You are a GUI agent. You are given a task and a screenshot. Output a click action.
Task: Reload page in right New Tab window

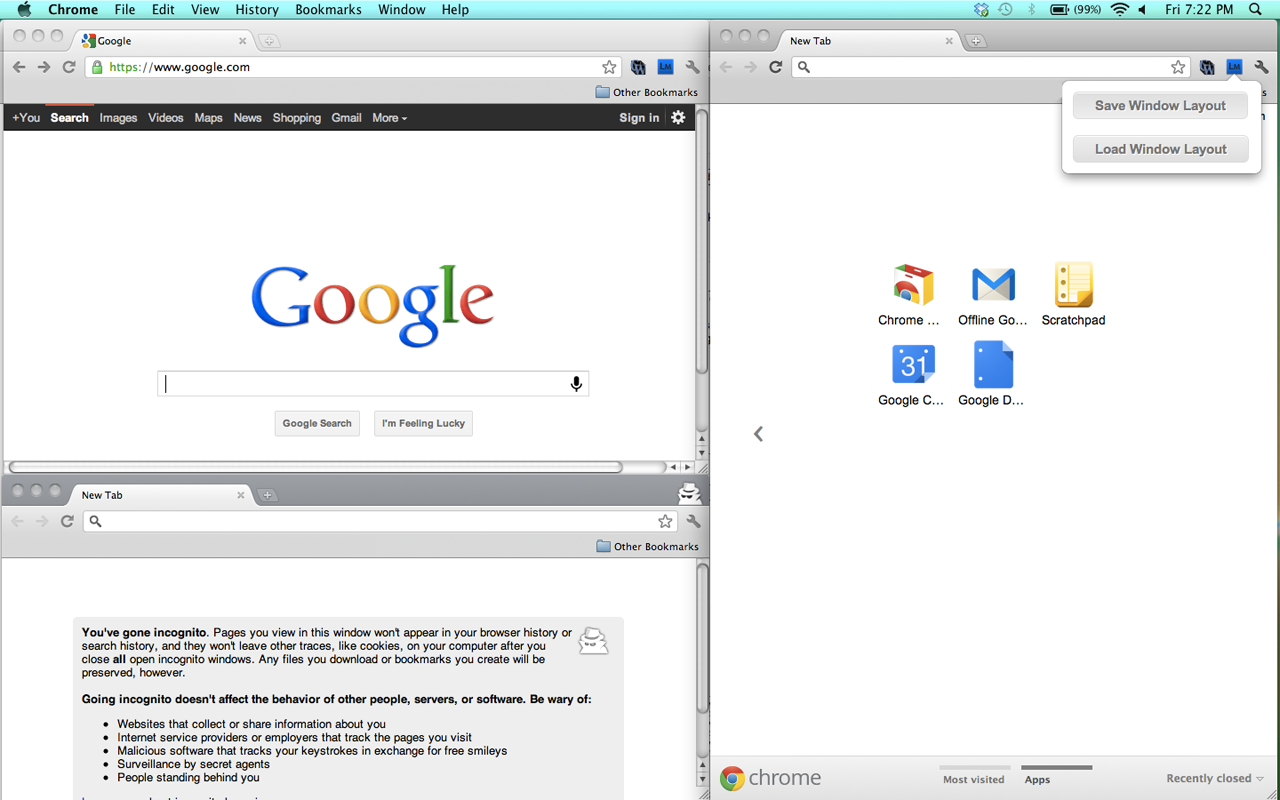775,67
